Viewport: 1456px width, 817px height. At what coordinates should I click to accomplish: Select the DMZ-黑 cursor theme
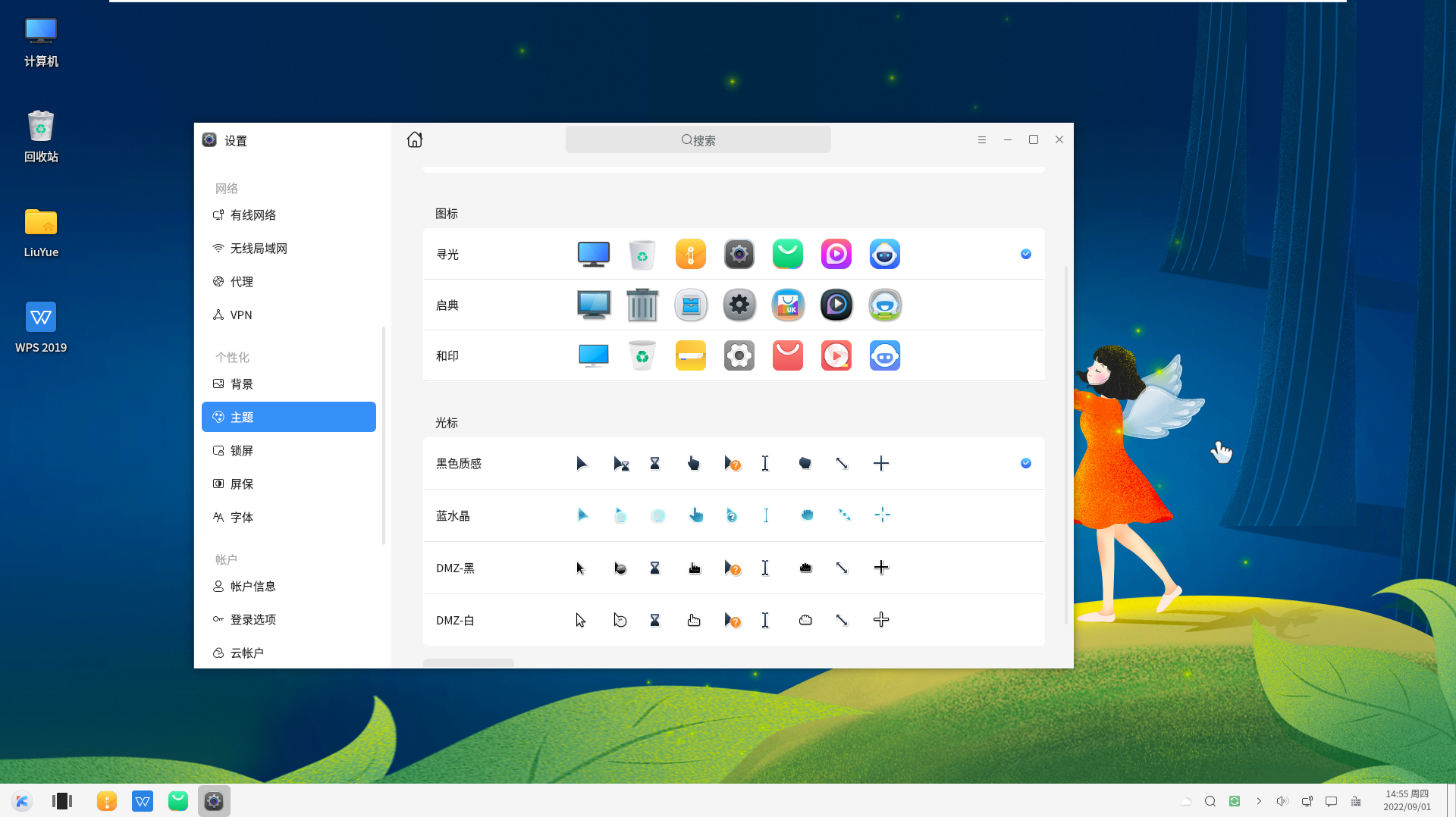click(x=733, y=568)
